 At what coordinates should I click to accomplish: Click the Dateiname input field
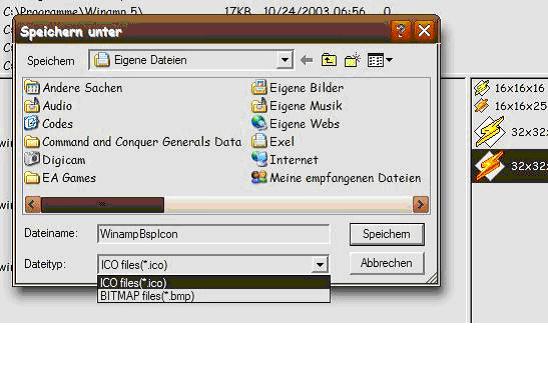[213, 234]
